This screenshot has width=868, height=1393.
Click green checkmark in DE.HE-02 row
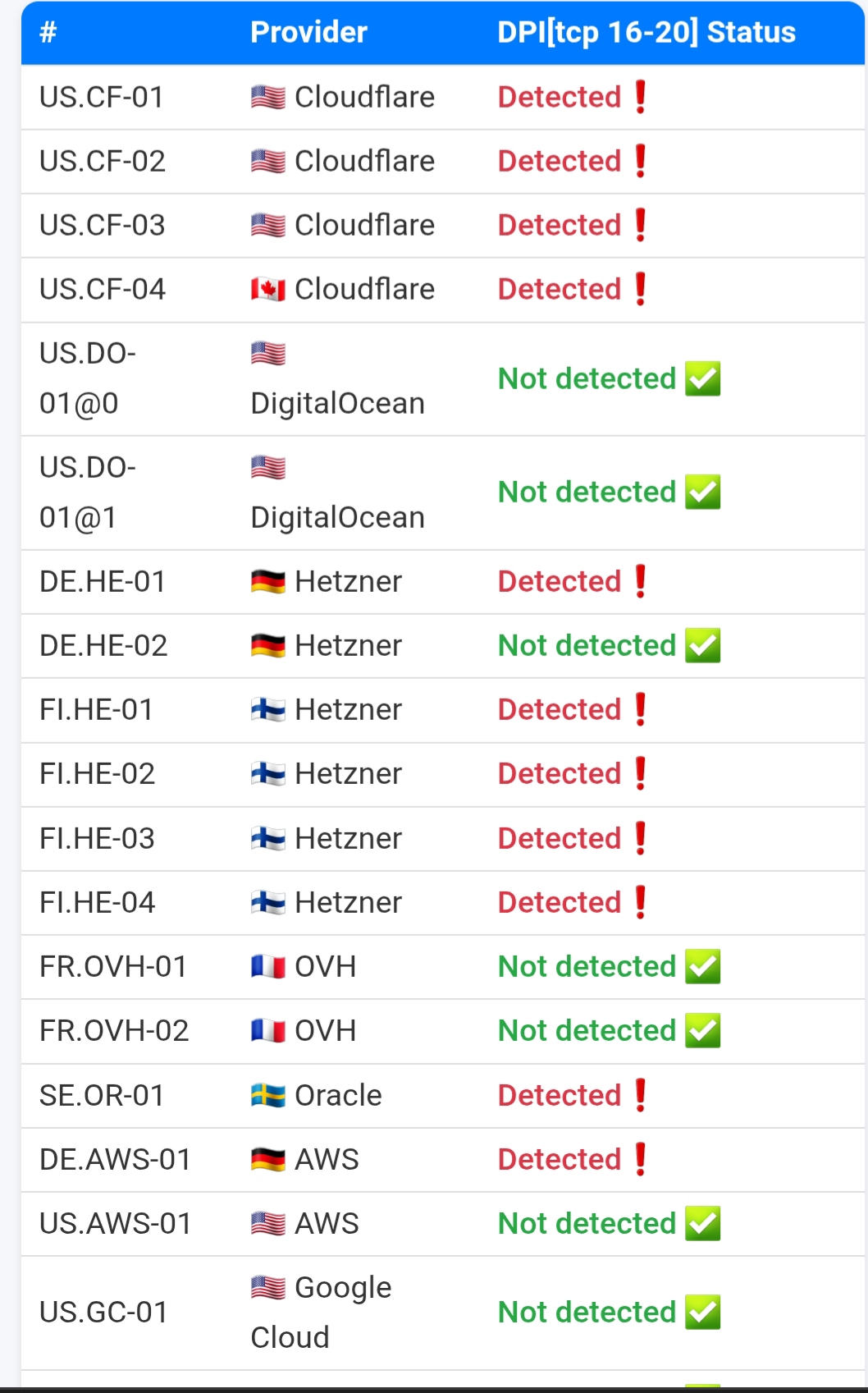tap(703, 645)
